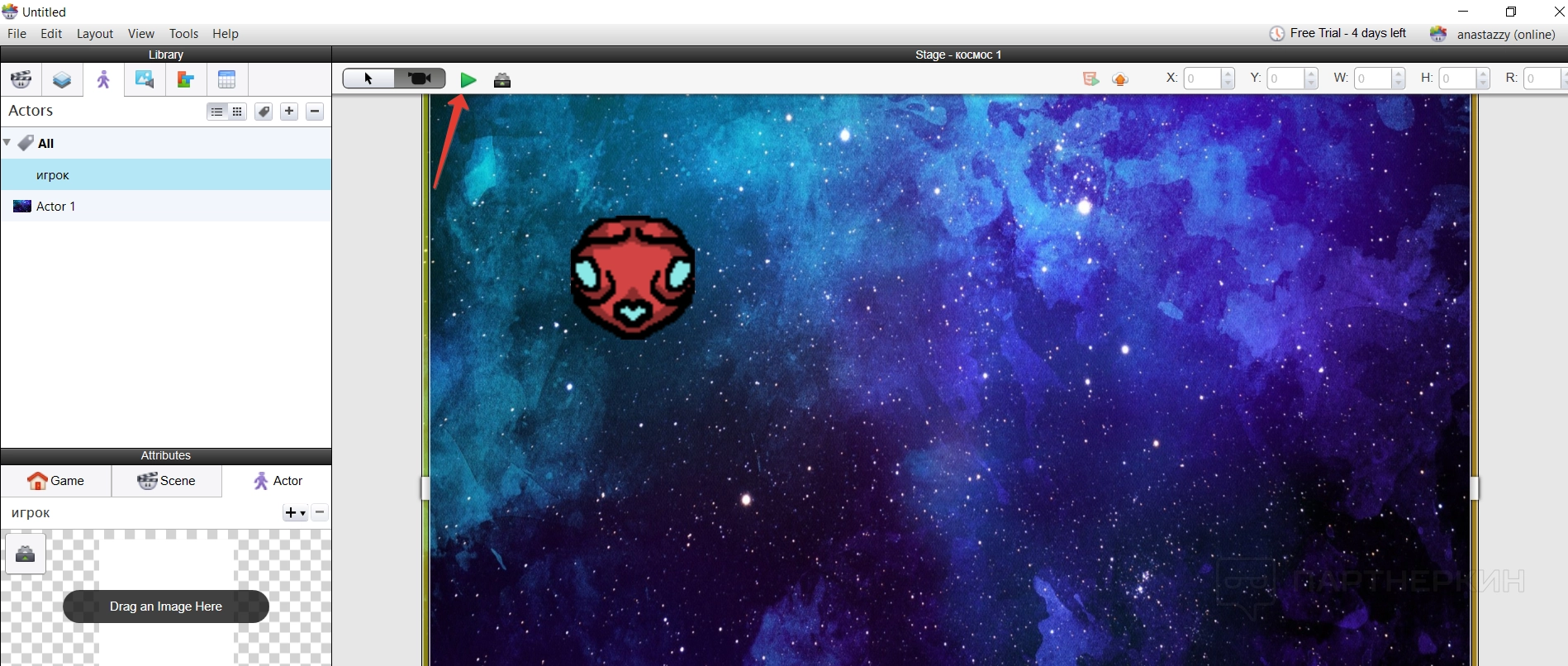Click the Attributes panel header
This screenshot has height=666, width=1568.
point(166,456)
